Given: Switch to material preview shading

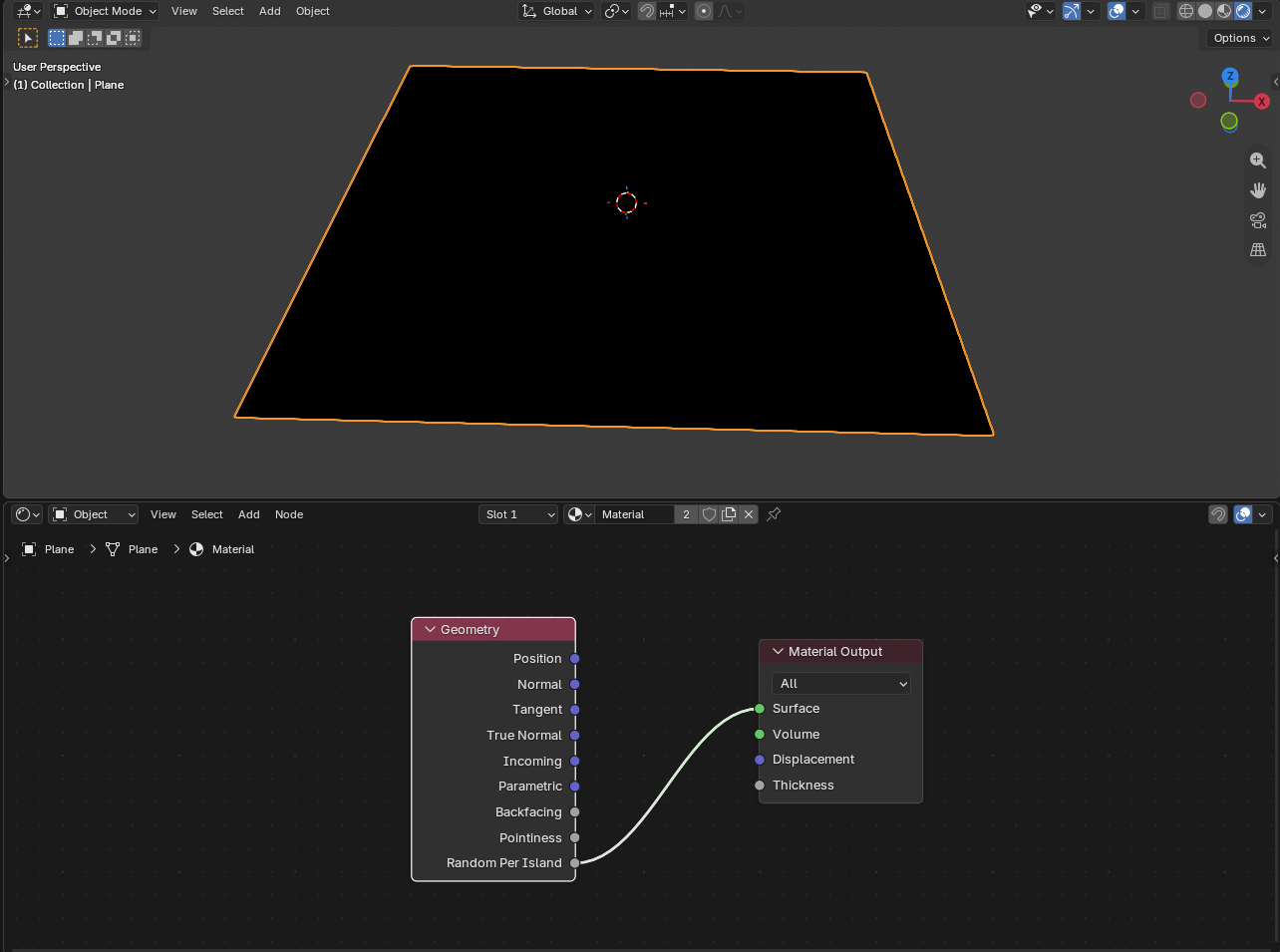Looking at the screenshot, I should pos(1224,11).
